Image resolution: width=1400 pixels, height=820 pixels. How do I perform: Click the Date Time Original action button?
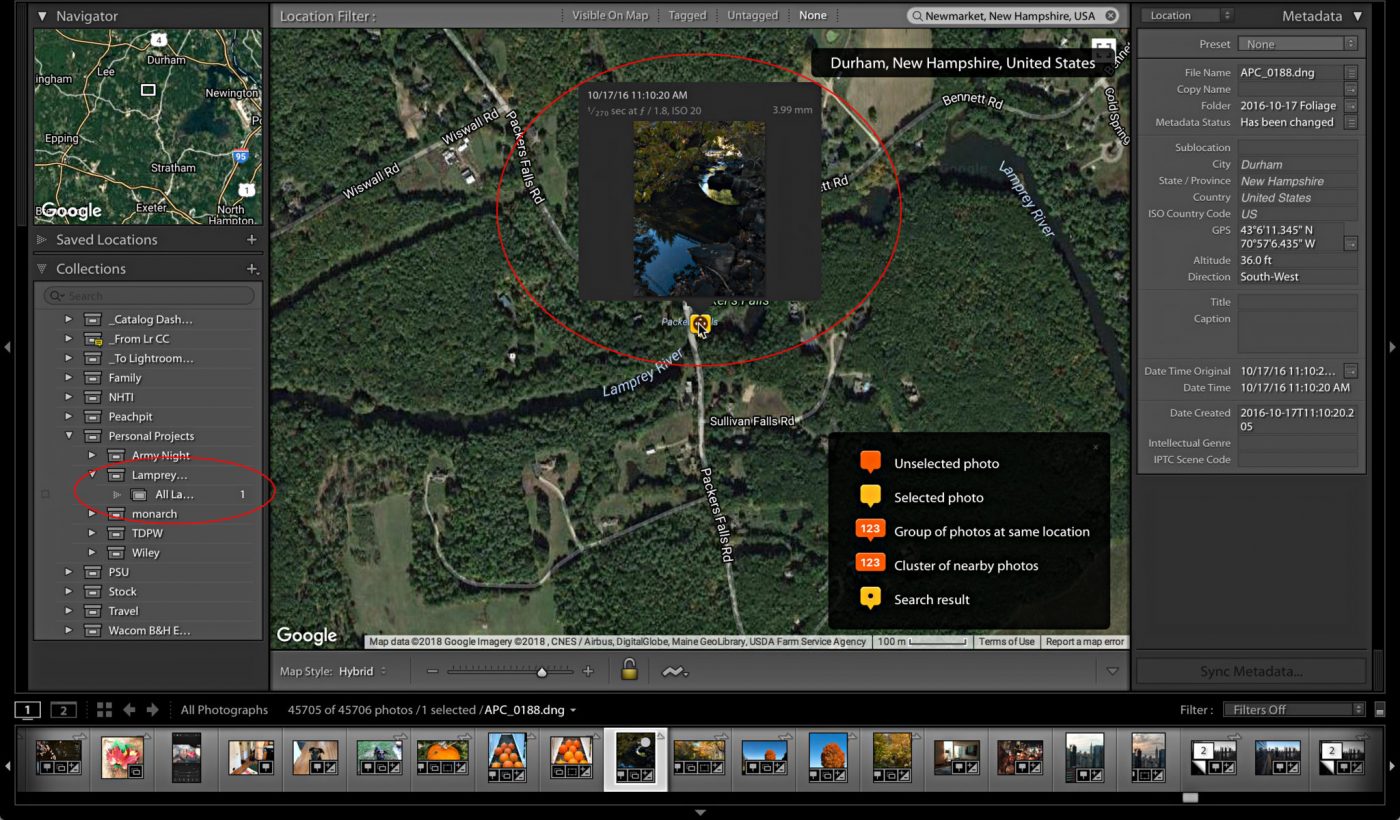pyautogui.click(x=1351, y=371)
